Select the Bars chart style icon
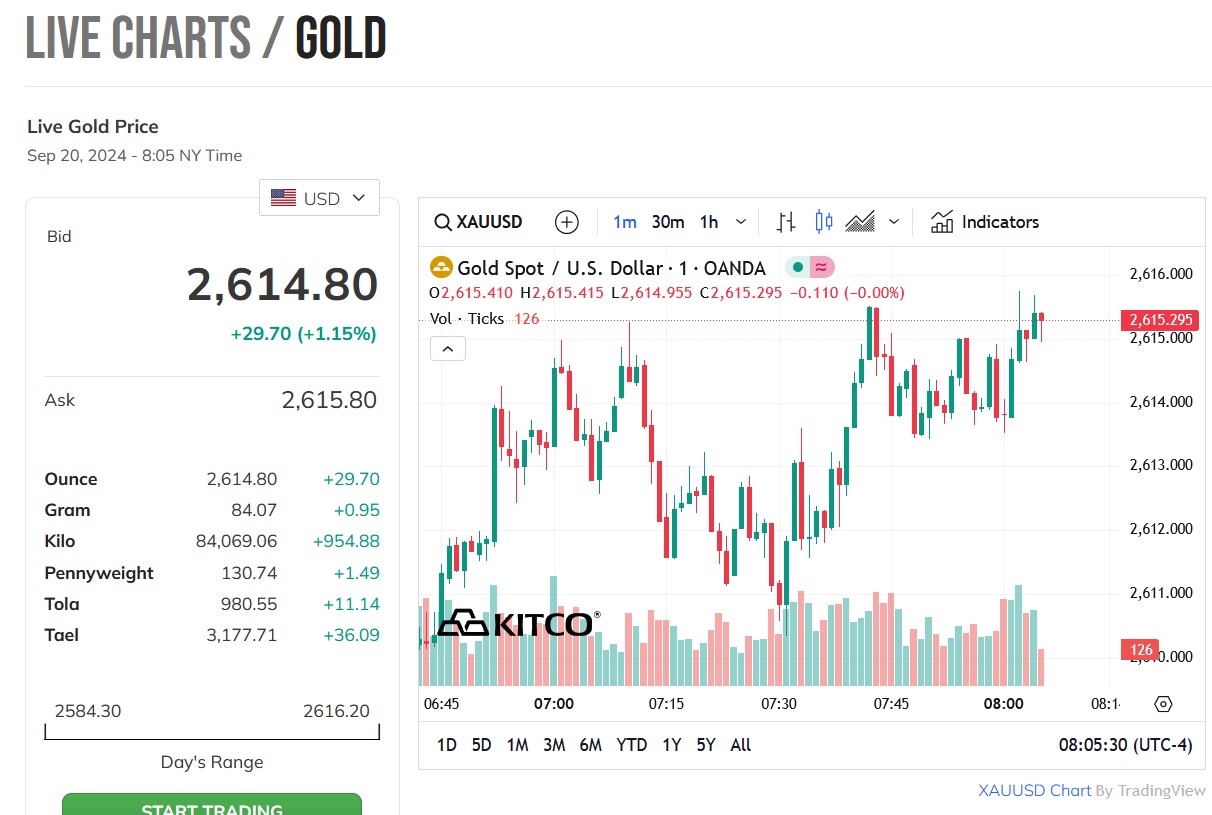This screenshot has height=815, width=1212. (x=786, y=222)
